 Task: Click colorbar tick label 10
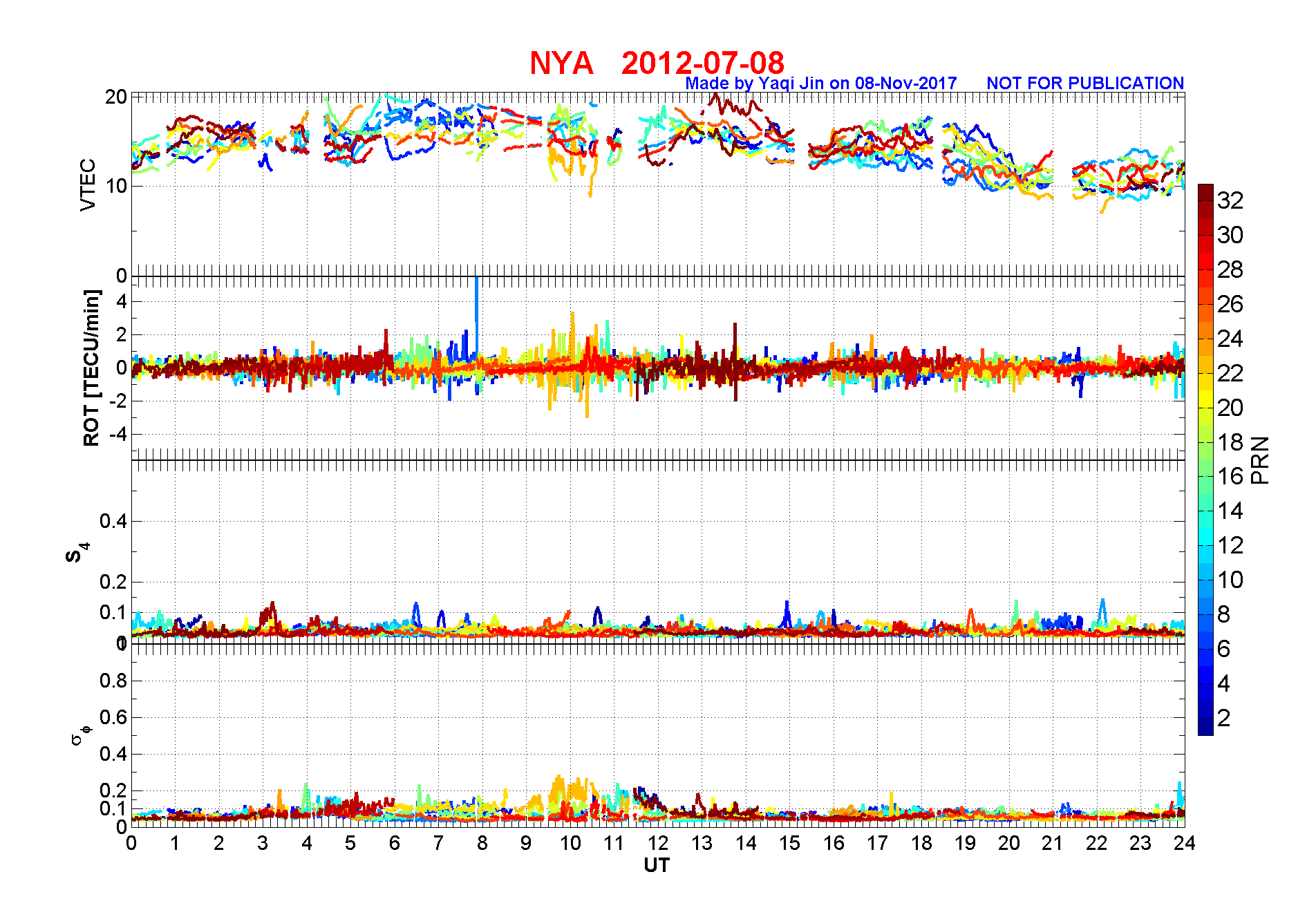coord(1230,580)
